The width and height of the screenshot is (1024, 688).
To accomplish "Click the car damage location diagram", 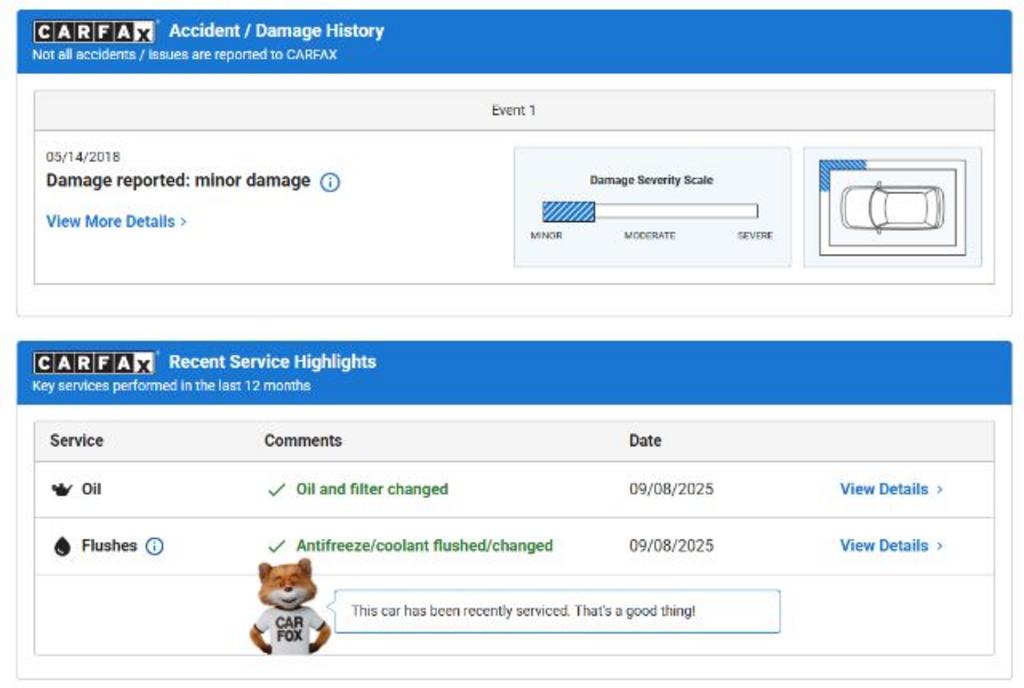I will tap(892, 207).
